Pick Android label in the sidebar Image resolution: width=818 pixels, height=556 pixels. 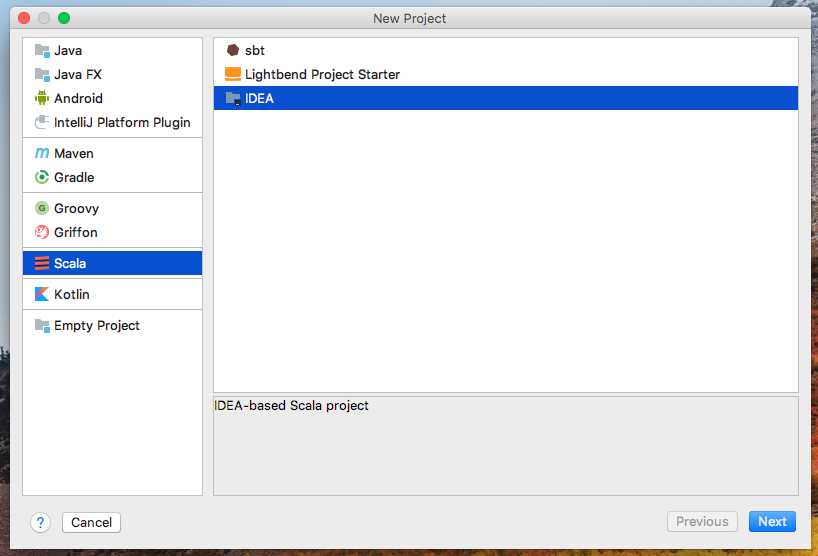78,98
